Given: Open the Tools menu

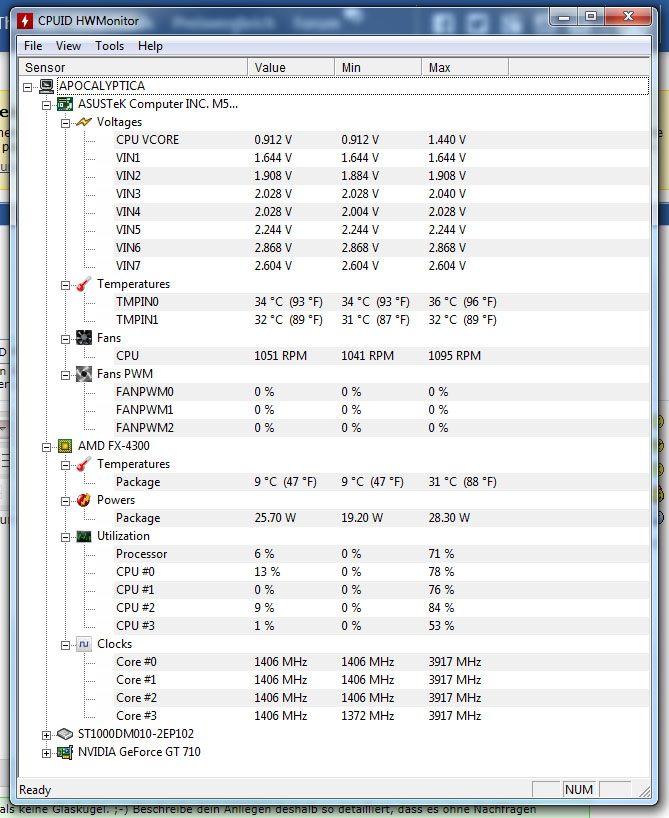Looking at the screenshot, I should coord(110,46).
